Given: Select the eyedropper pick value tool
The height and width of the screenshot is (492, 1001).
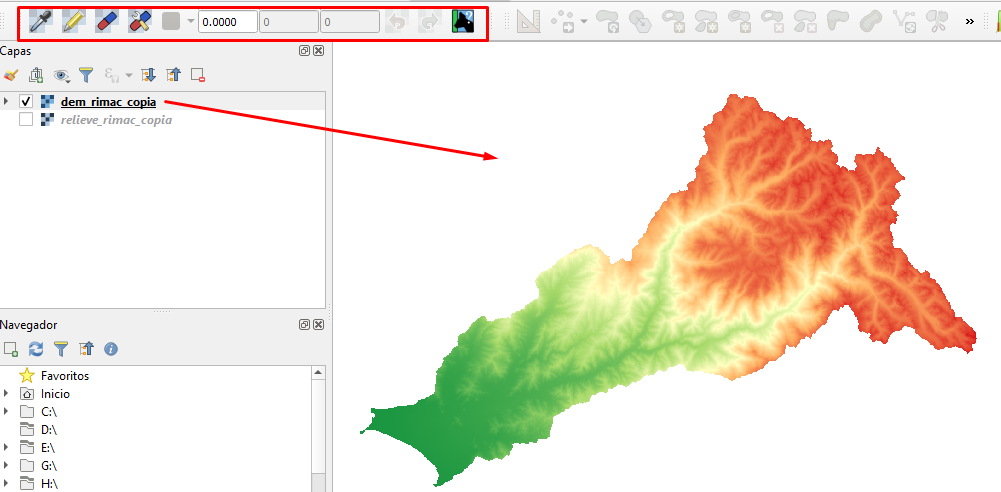Looking at the screenshot, I should [x=42, y=21].
